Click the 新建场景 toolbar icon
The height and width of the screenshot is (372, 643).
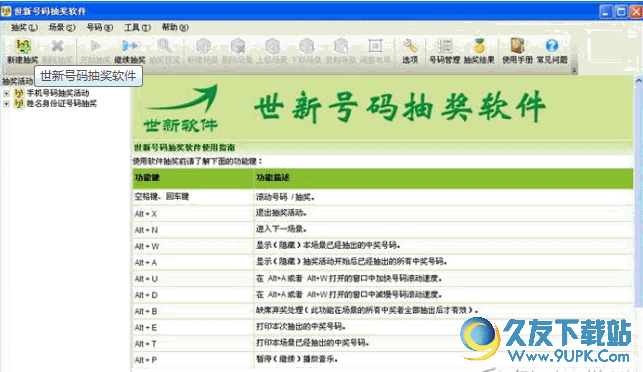click(x=203, y=46)
